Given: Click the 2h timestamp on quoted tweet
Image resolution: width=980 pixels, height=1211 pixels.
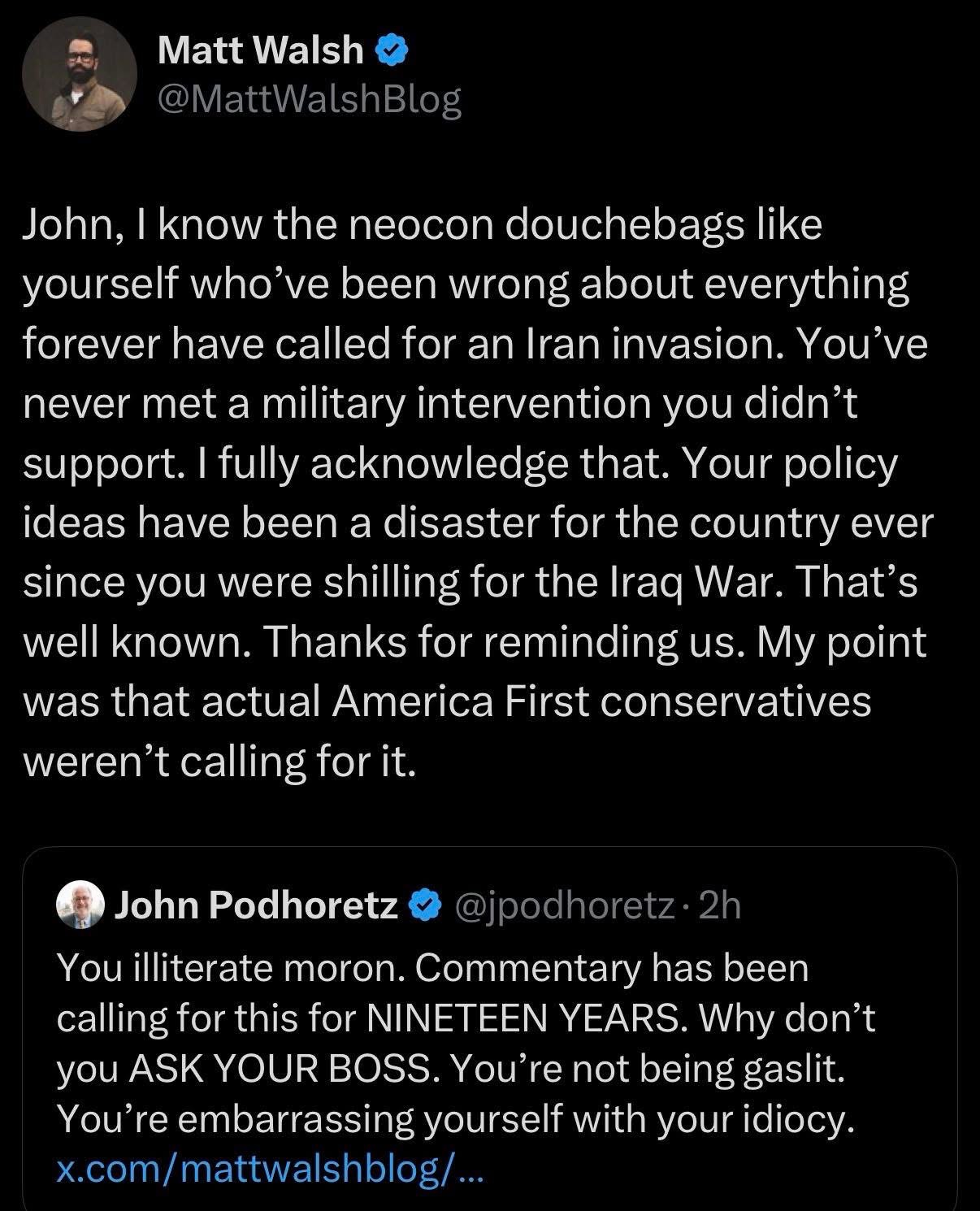Looking at the screenshot, I should pos(720,905).
